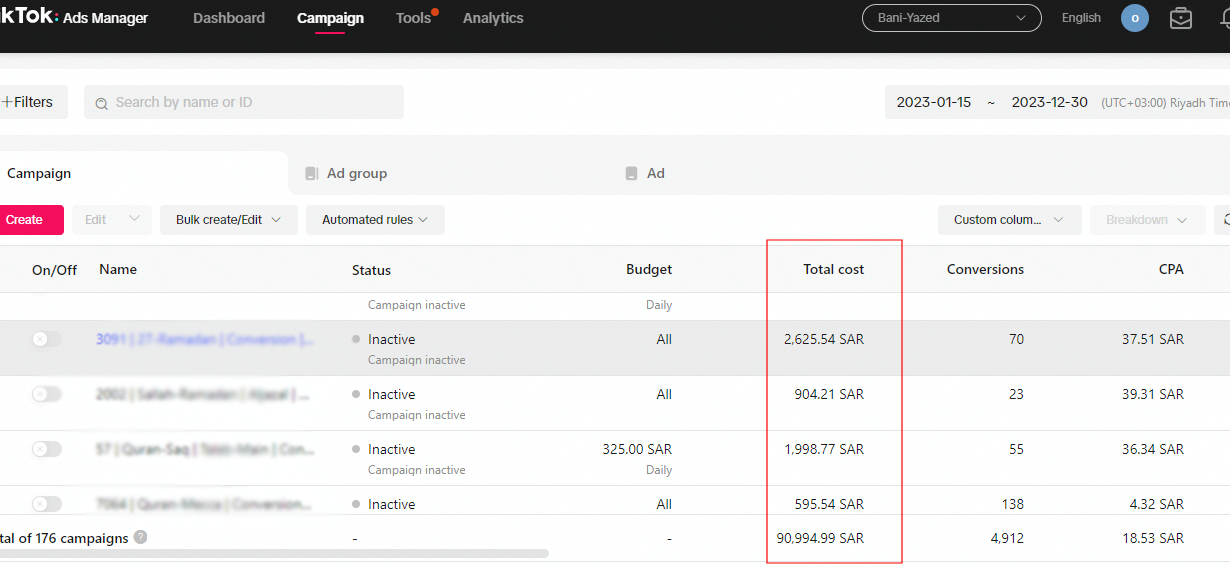Click the refresh icon beside Breakdown
Viewport: 1230px width, 569px height.
(x=1224, y=220)
